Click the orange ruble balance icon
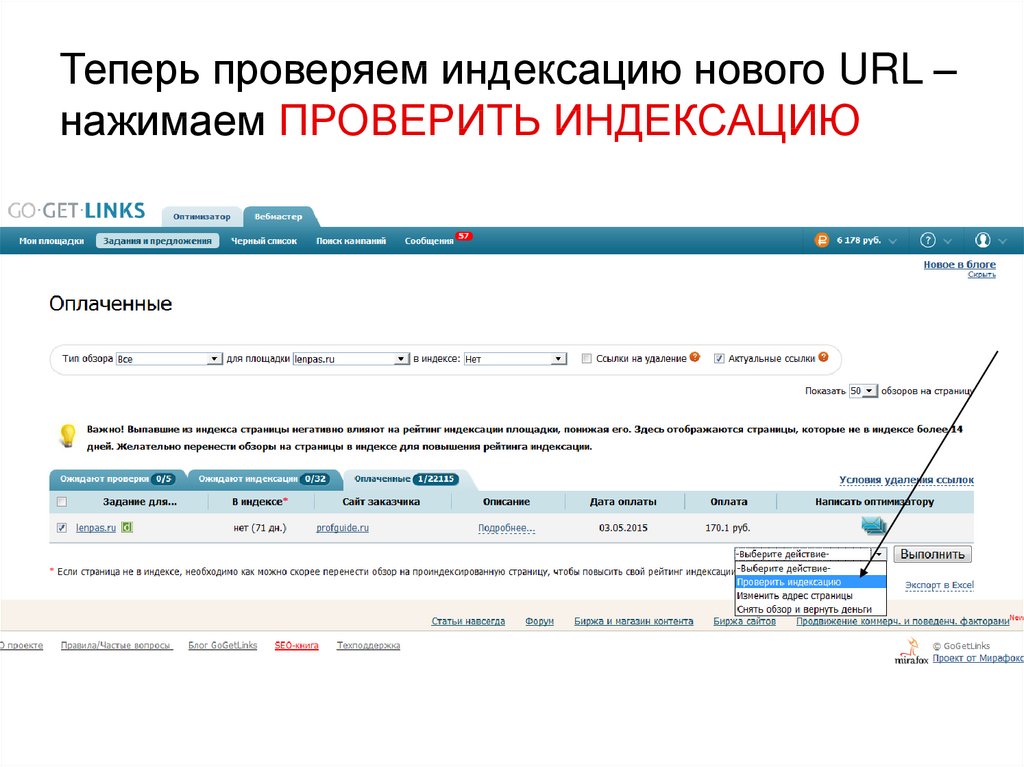Viewport: 1024px width, 767px height. tap(821, 240)
